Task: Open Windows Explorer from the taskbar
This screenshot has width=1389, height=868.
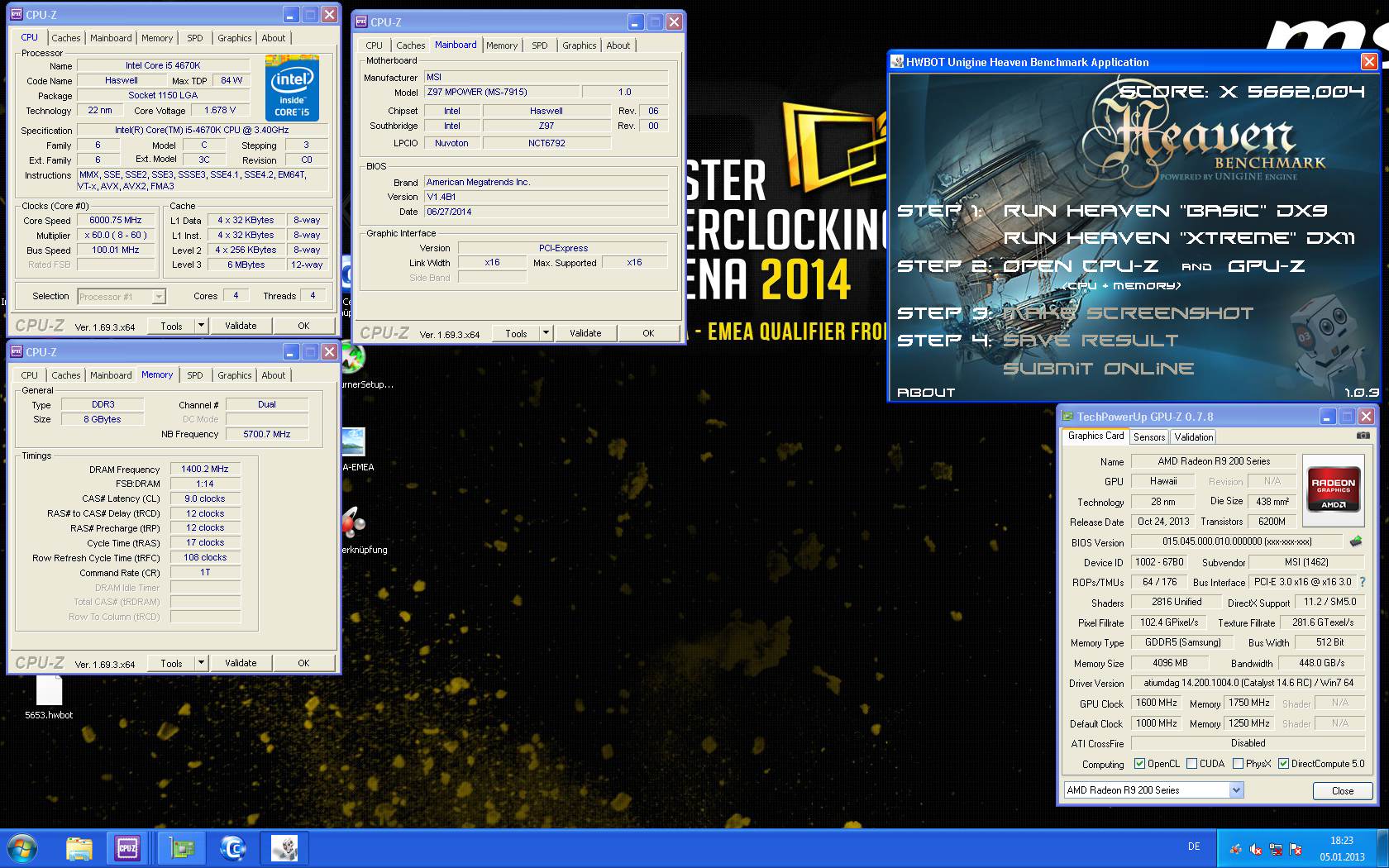Action: pos(79,848)
